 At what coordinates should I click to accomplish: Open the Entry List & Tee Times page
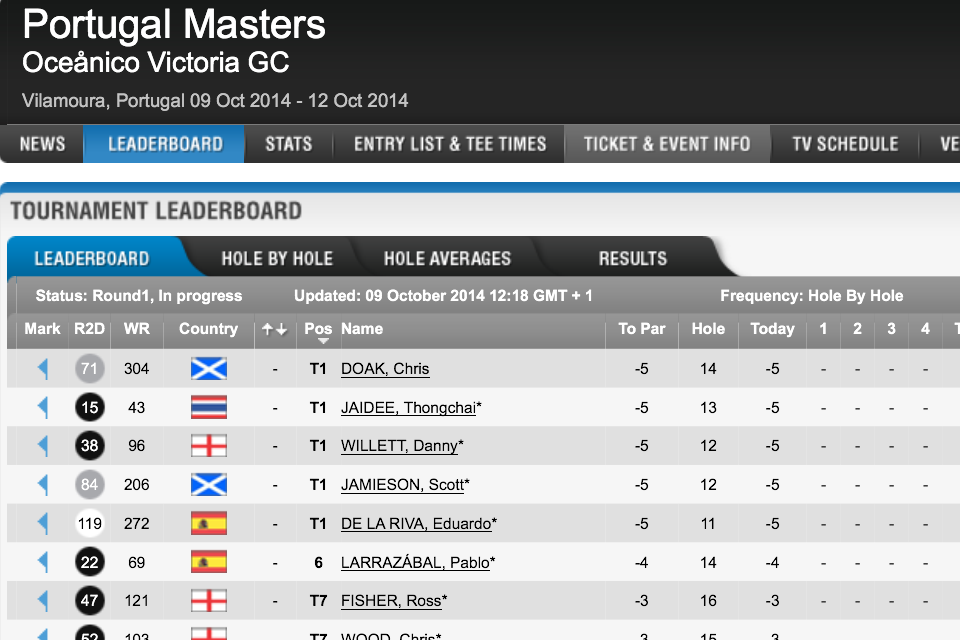click(x=450, y=144)
